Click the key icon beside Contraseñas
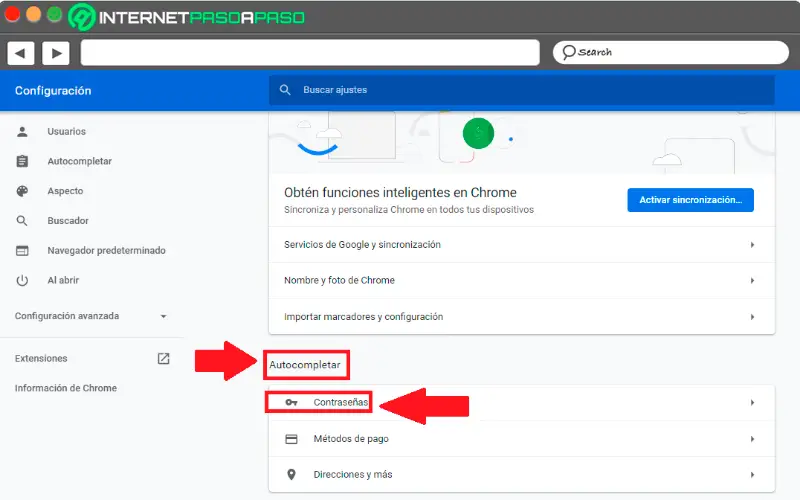The height and width of the screenshot is (500, 800). click(291, 403)
